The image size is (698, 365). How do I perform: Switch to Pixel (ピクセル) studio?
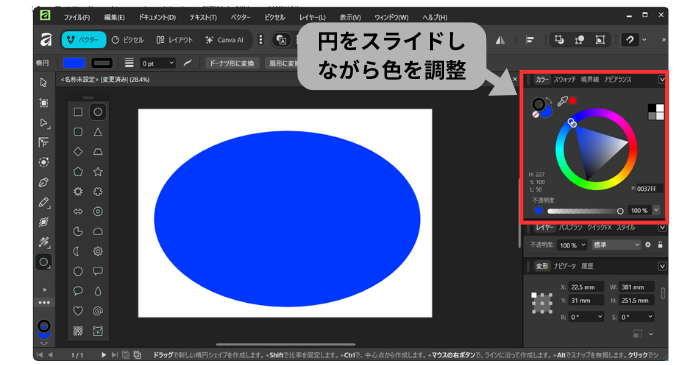[128, 40]
